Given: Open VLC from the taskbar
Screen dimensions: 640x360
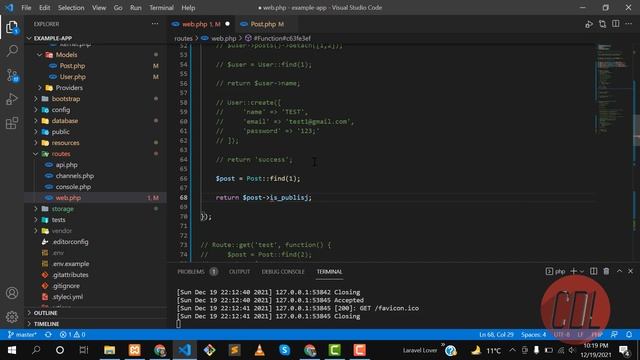Looking at the screenshot, I should 259,350.
